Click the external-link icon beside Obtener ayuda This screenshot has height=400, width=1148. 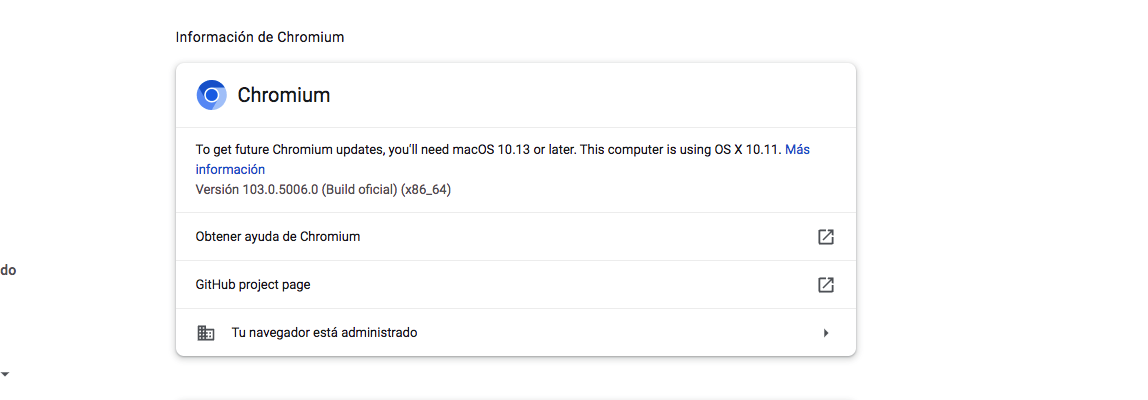coord(825,237)
